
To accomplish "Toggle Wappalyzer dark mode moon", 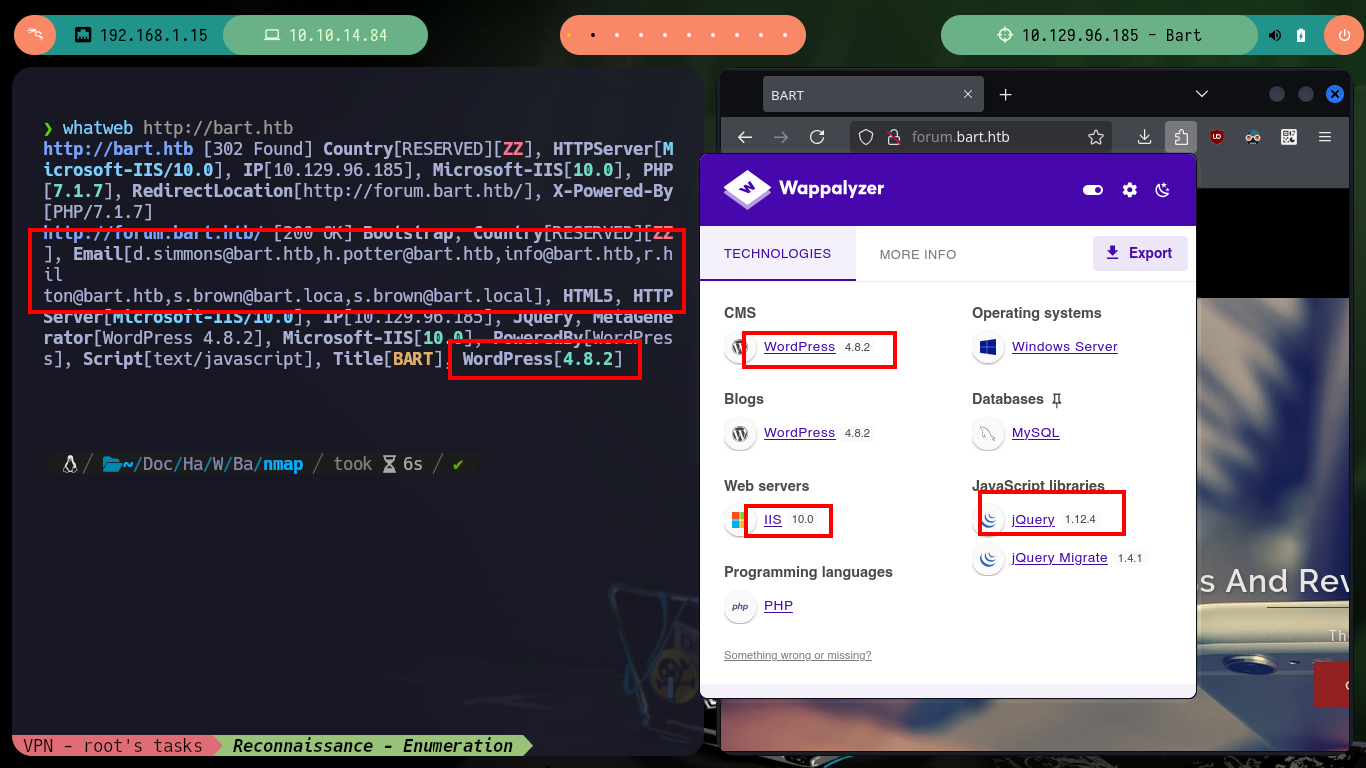I will [1163, 189].
